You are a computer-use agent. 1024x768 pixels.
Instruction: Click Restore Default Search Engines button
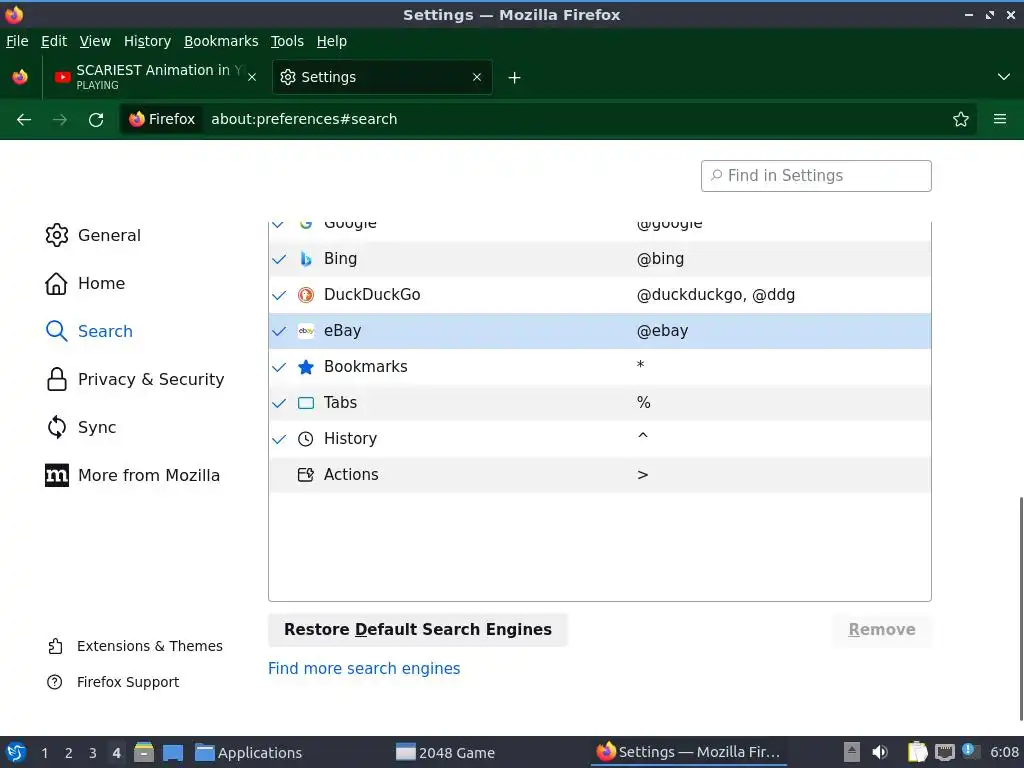coord(418,630)
